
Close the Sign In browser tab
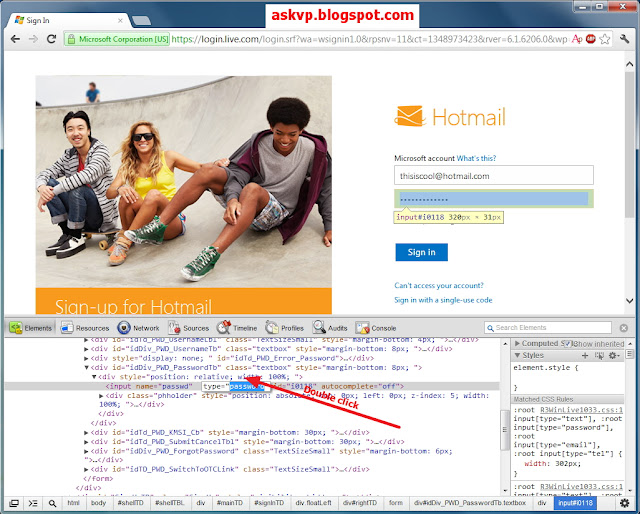coord(120,20)
